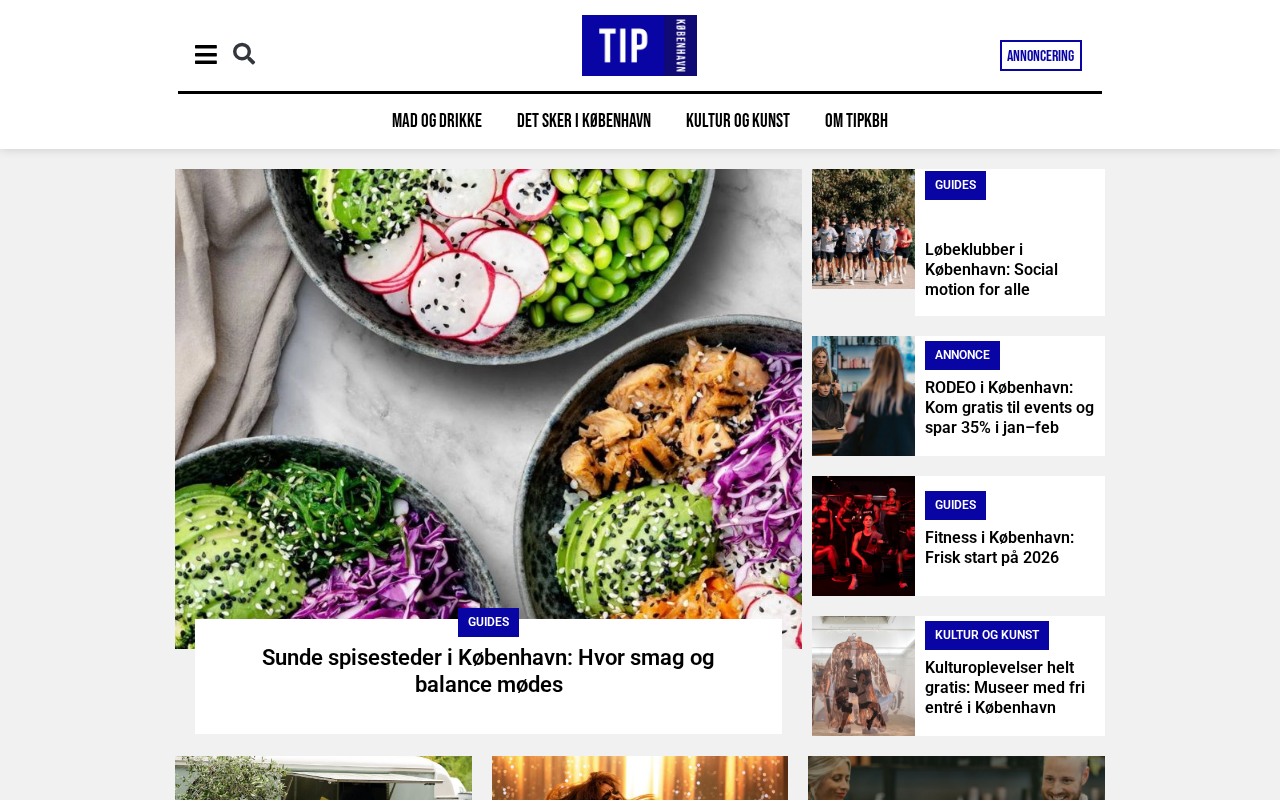Image resolution: width=1280 pixels, height=800 pixels.
Task: Open the red fitness class thumbnail
Action: point(863,536)
